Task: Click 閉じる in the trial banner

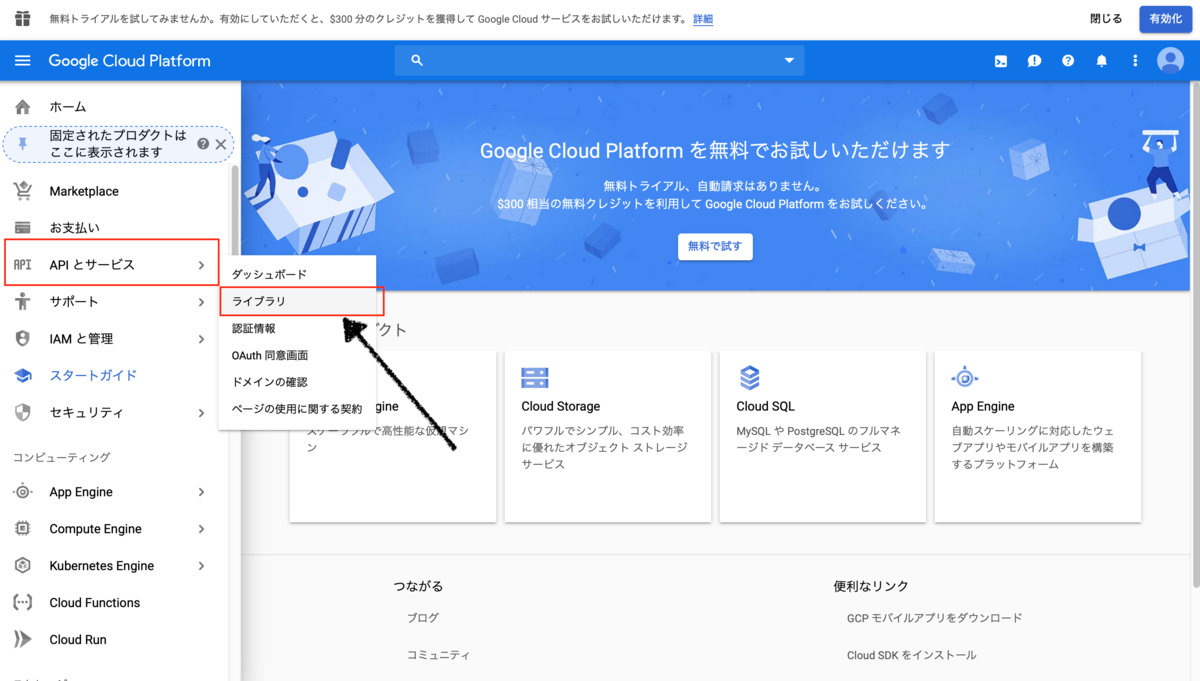Action: click(1106, 19)
